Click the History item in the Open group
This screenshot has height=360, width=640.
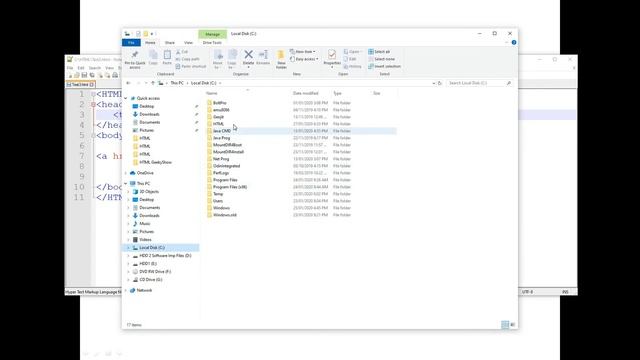click(353, 66)
